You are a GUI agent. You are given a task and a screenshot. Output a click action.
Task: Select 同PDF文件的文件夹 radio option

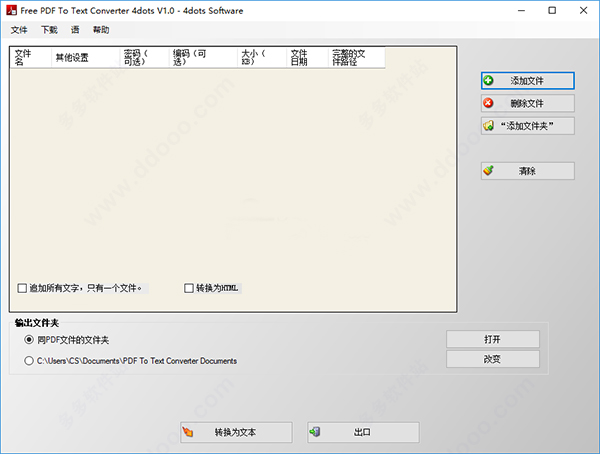tap(29, 340)
